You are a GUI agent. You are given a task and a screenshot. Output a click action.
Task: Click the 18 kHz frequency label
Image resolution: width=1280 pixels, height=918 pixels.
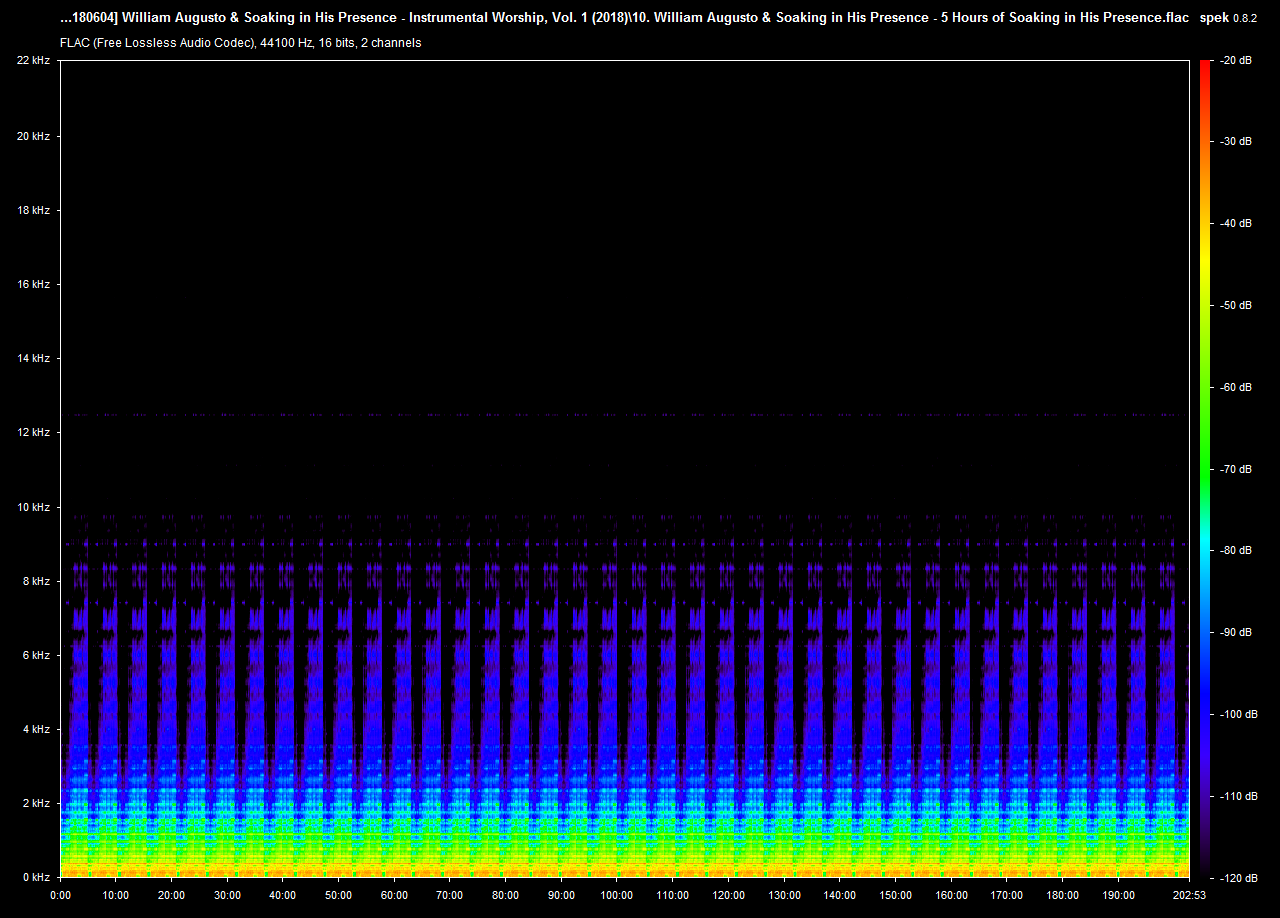click(x=34, y=210)
